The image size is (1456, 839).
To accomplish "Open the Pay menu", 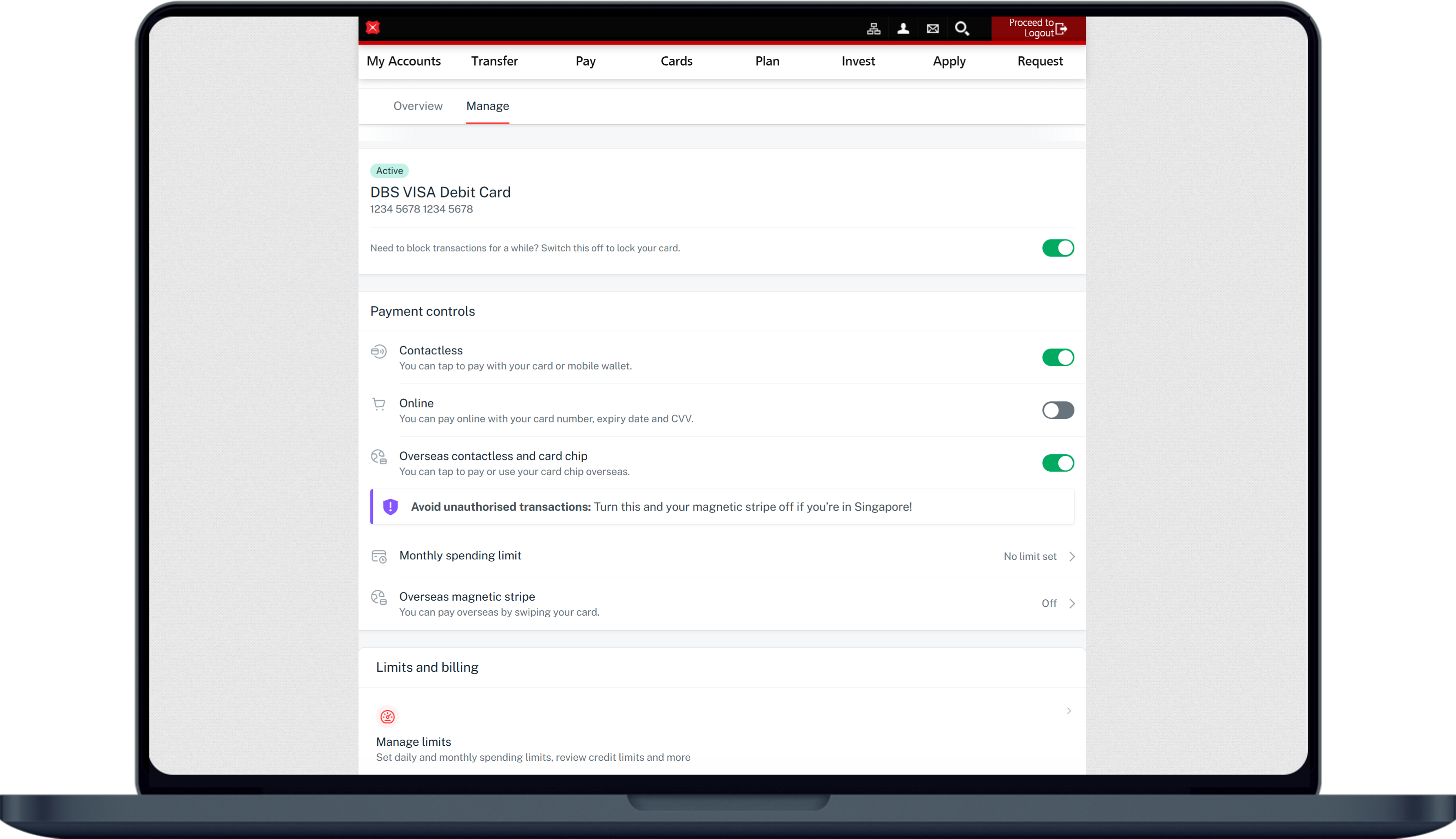I will point(585,61).
